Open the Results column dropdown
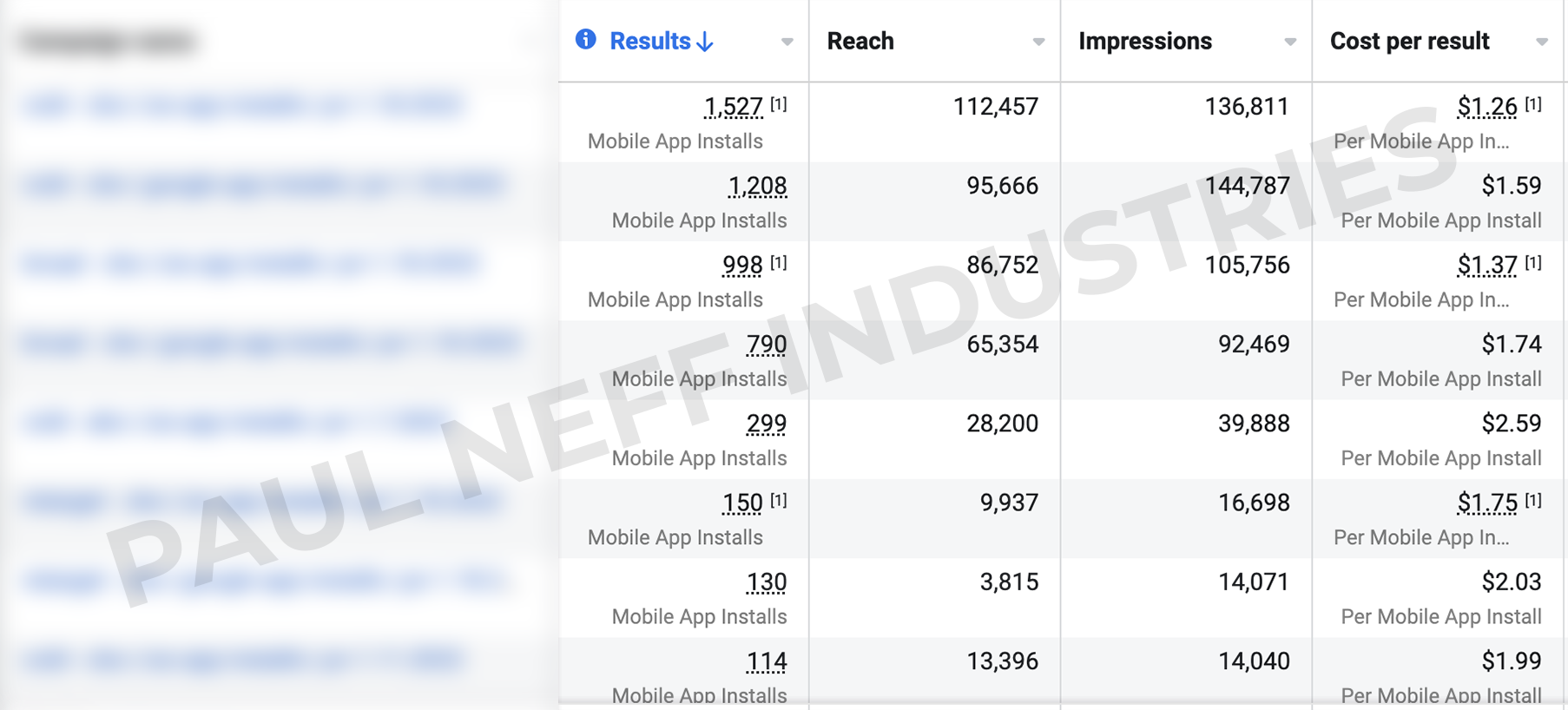Screen dimensions: 1568x710 pos(787,42)
